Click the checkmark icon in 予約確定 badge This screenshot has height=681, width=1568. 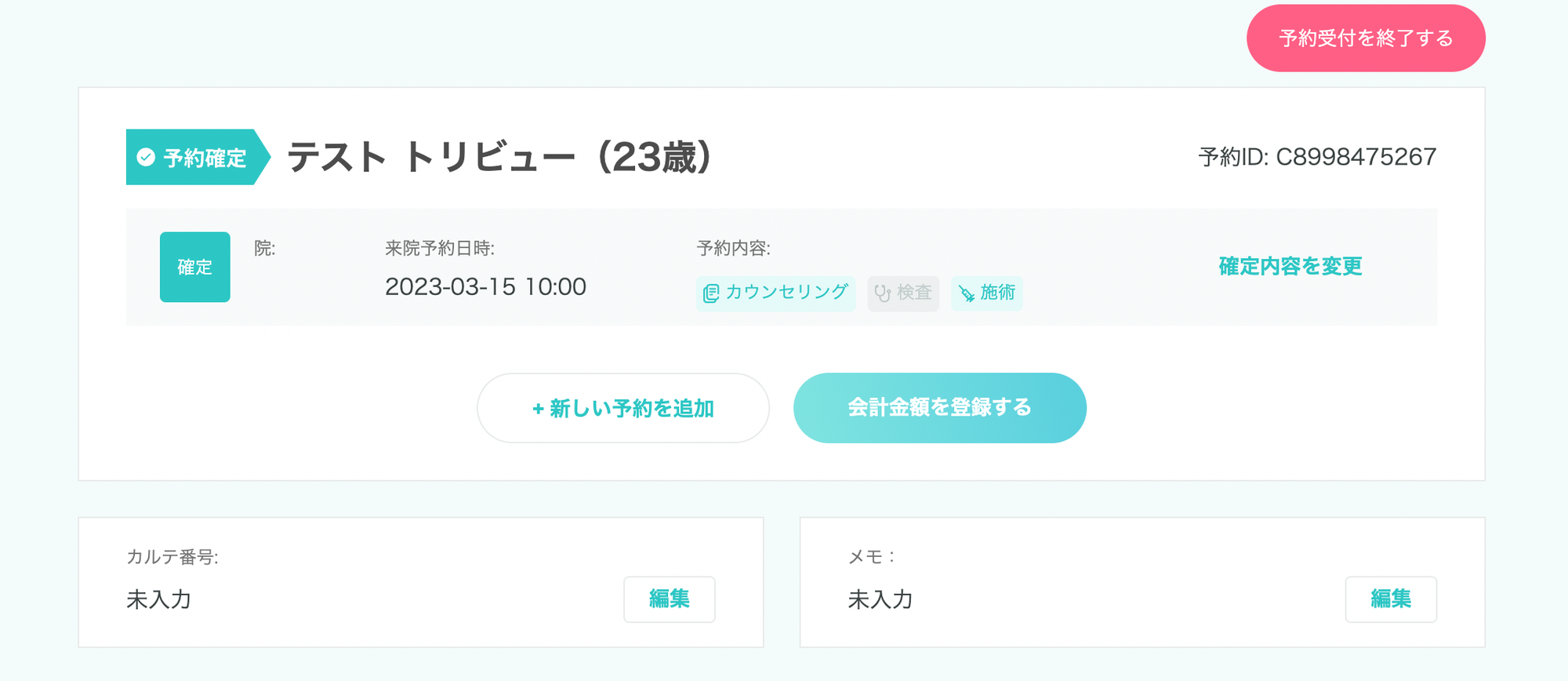pos(146,157)
